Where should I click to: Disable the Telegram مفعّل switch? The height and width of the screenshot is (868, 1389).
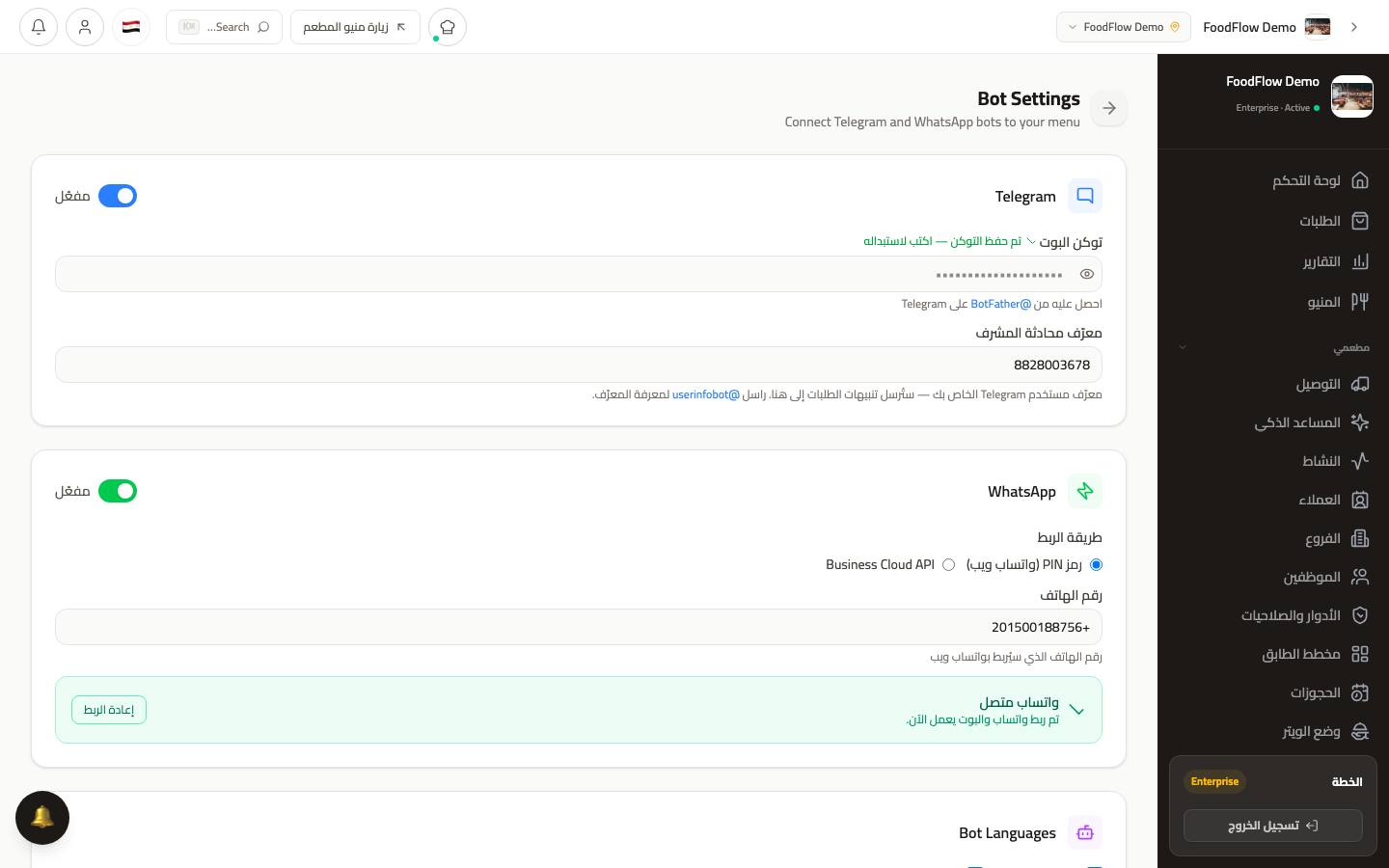[x=118, y=196]
